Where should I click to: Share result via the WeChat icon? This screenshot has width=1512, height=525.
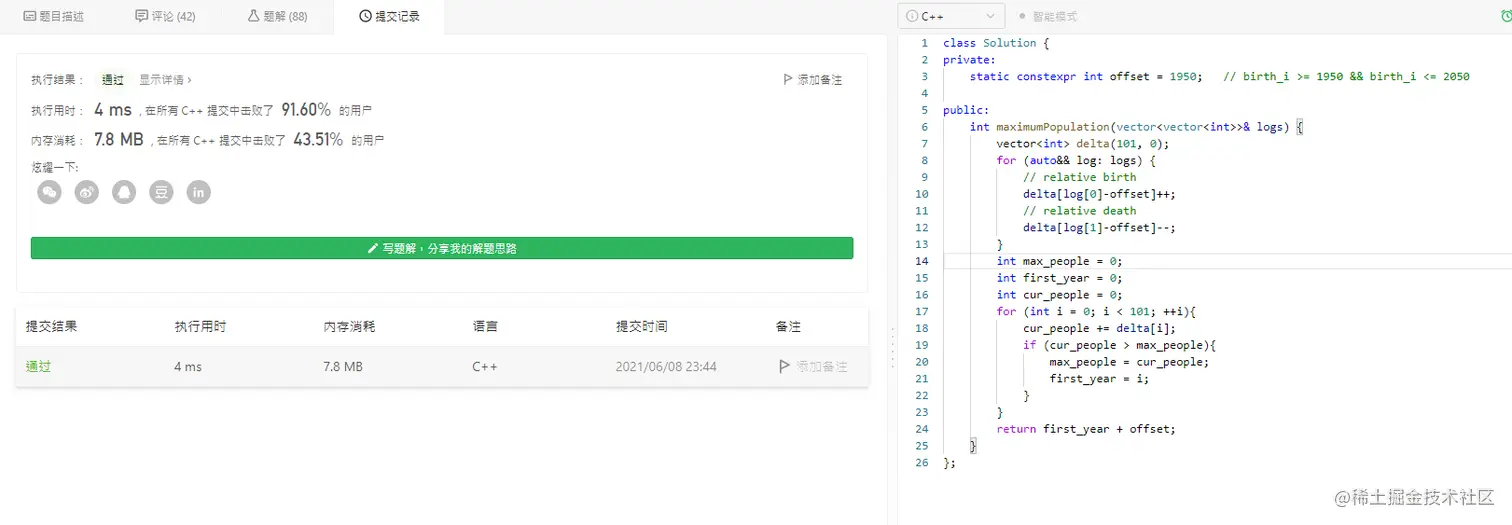[49, 192]
